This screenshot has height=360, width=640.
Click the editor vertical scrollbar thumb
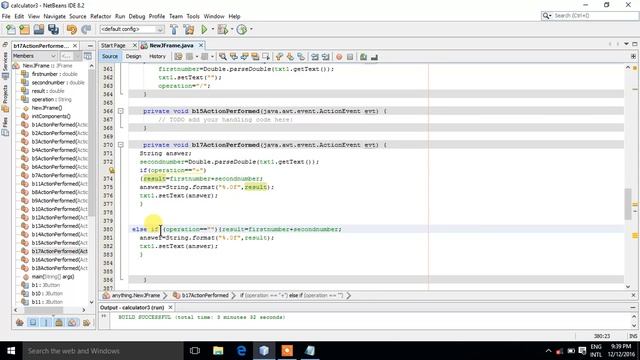(x=627, y=204)
